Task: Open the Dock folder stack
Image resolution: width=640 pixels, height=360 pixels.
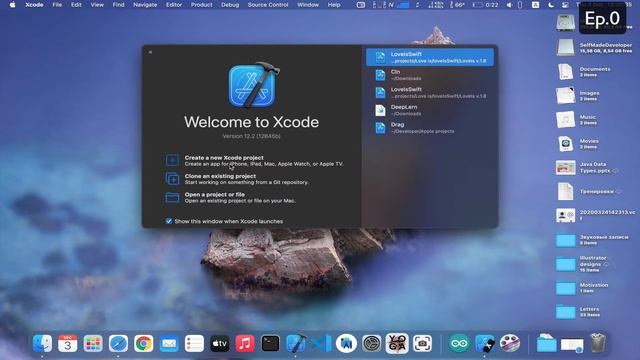Action: click(547, 344)
